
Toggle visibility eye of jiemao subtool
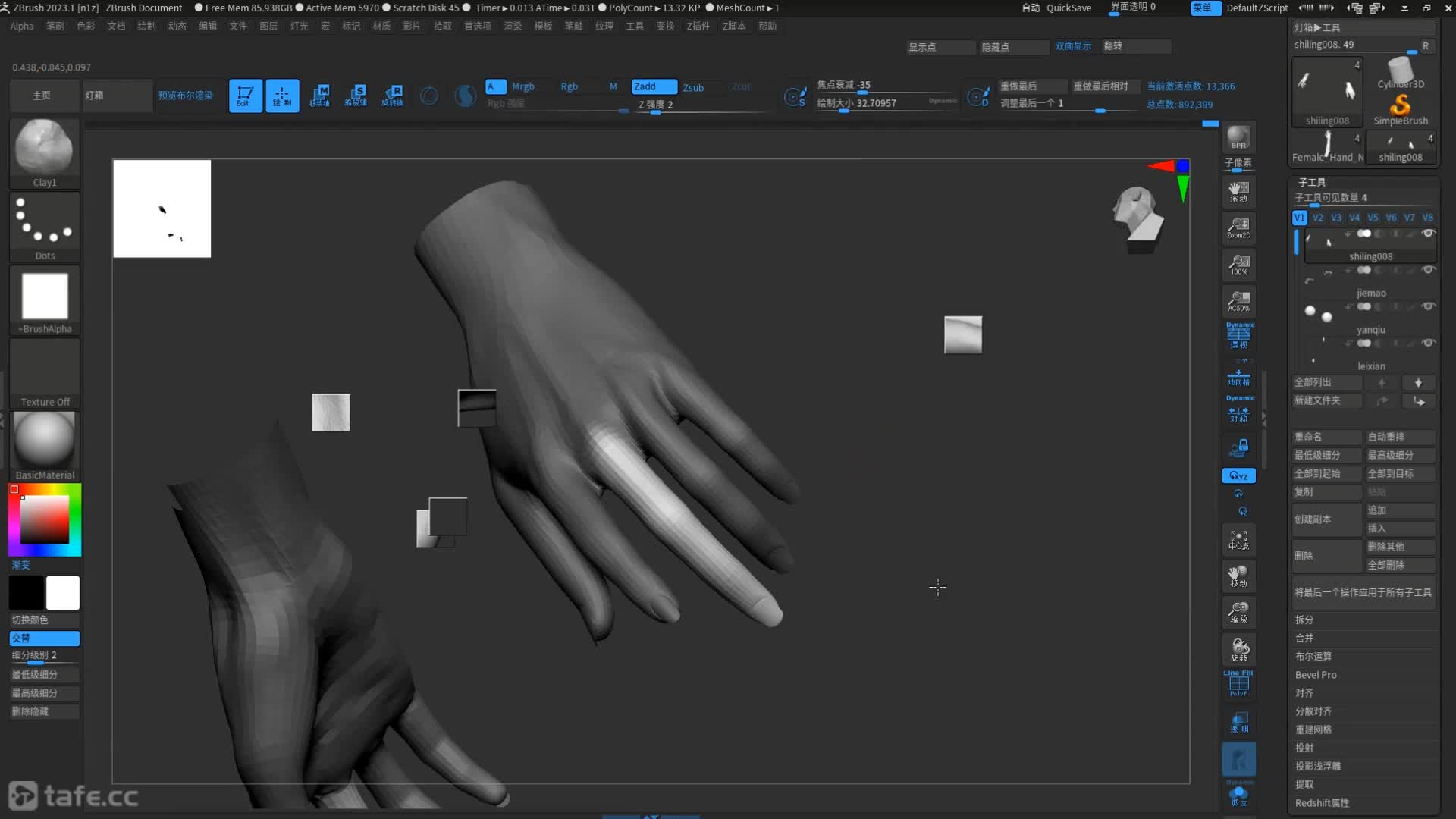pos(1428,269)
